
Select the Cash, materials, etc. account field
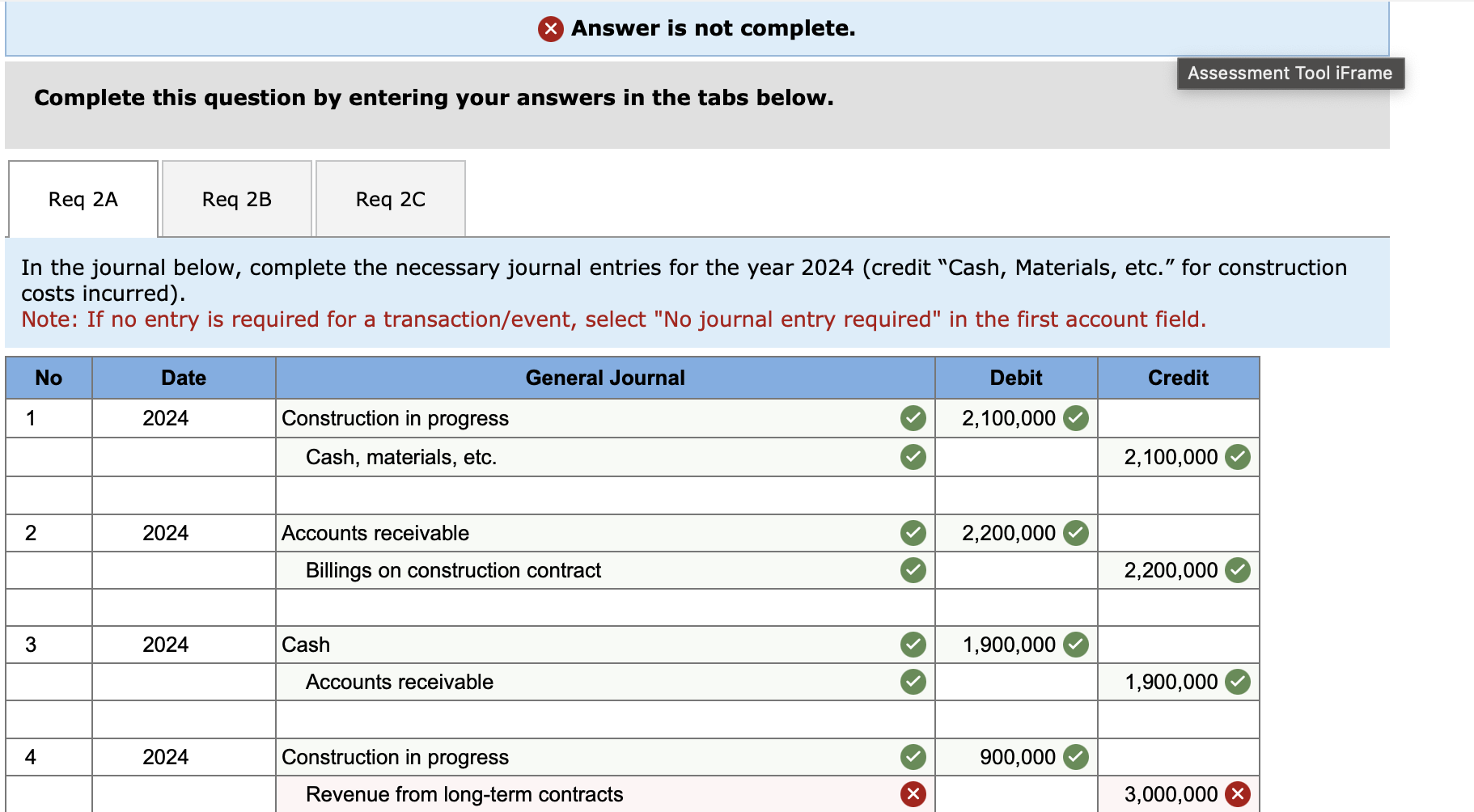coord(605,457)
